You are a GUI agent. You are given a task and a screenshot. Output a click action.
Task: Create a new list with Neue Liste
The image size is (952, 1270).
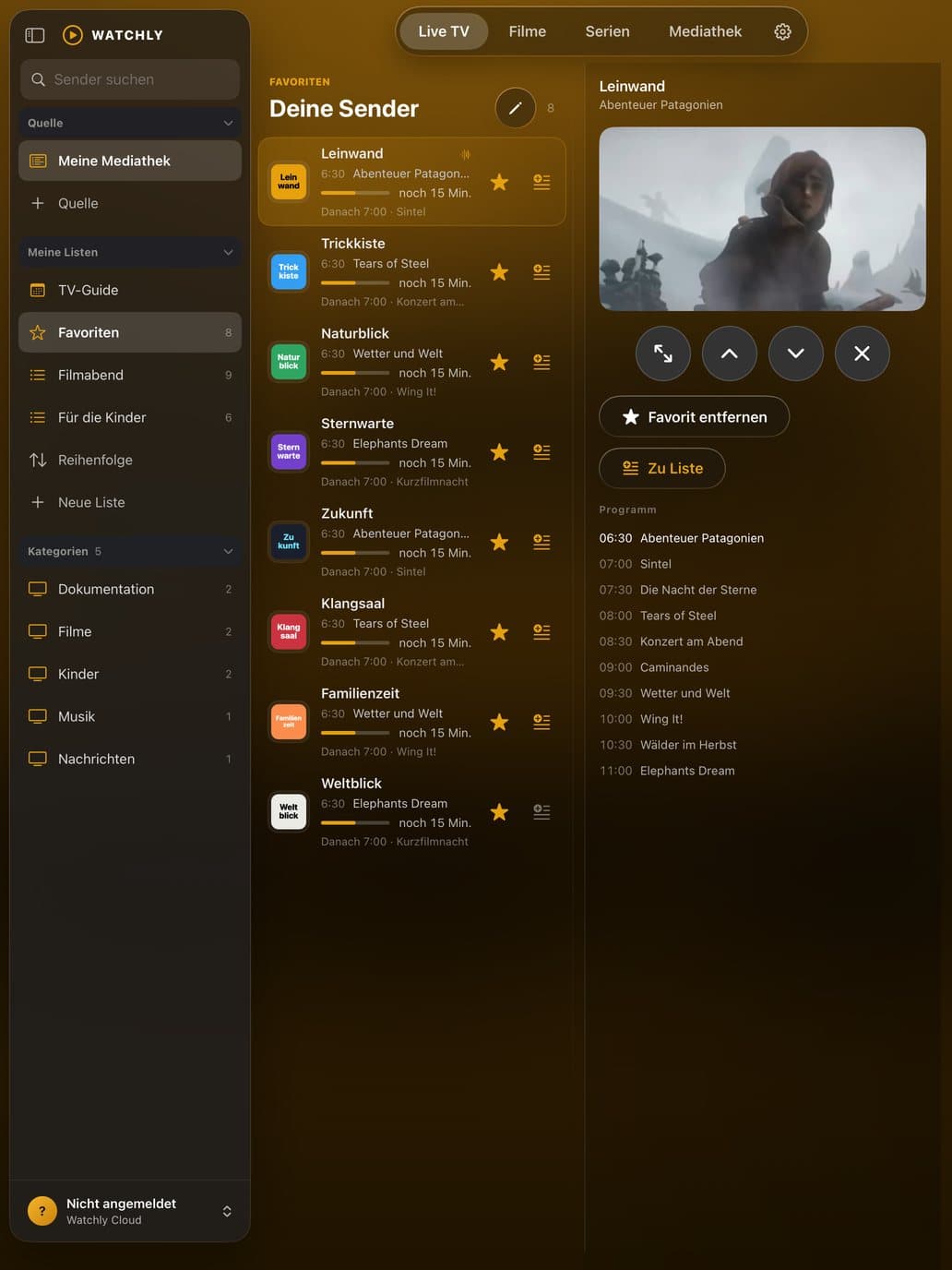(130, 502)
